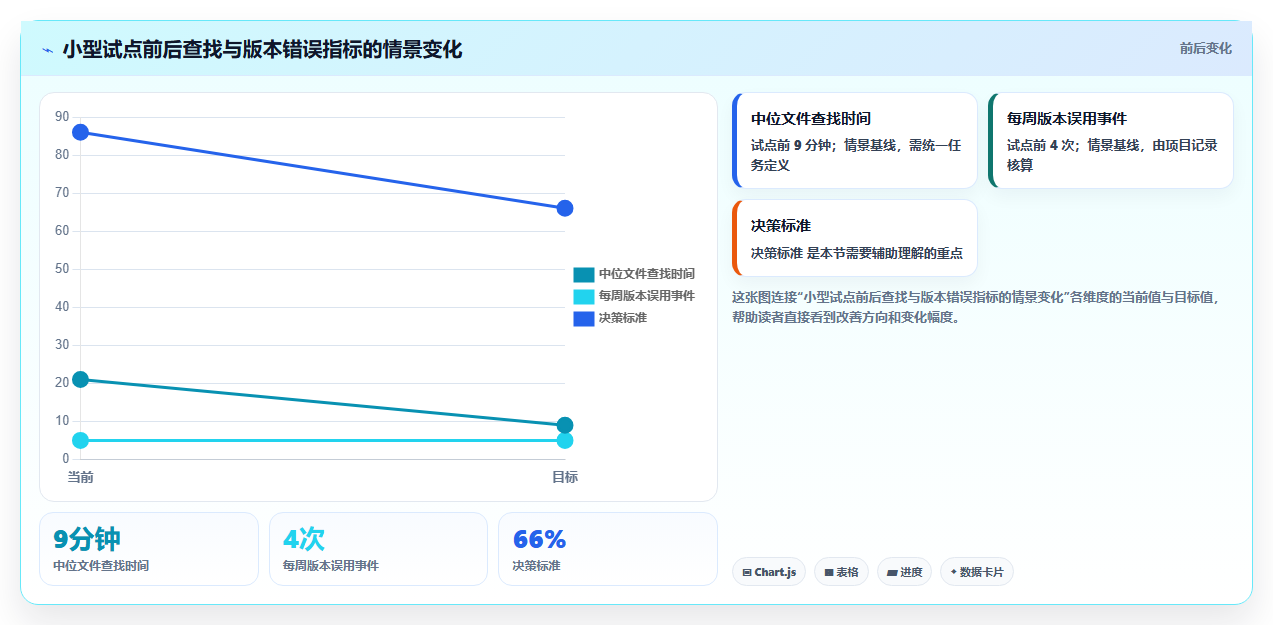Image resolution: width=1273 pixels, height=625 pixels.
Task: Toggle 决策标准 legend swatch
Action: click(x=584, y=318)
